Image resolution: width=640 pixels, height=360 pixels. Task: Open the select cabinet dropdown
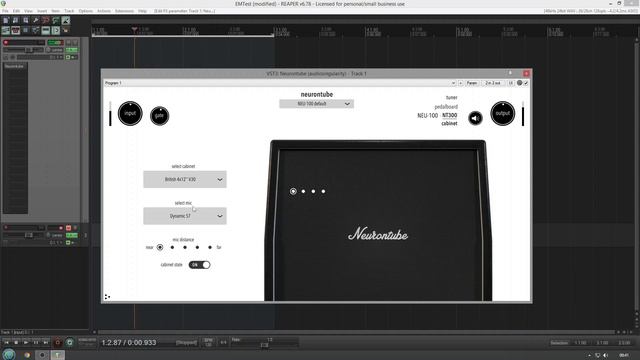[185, 179]
